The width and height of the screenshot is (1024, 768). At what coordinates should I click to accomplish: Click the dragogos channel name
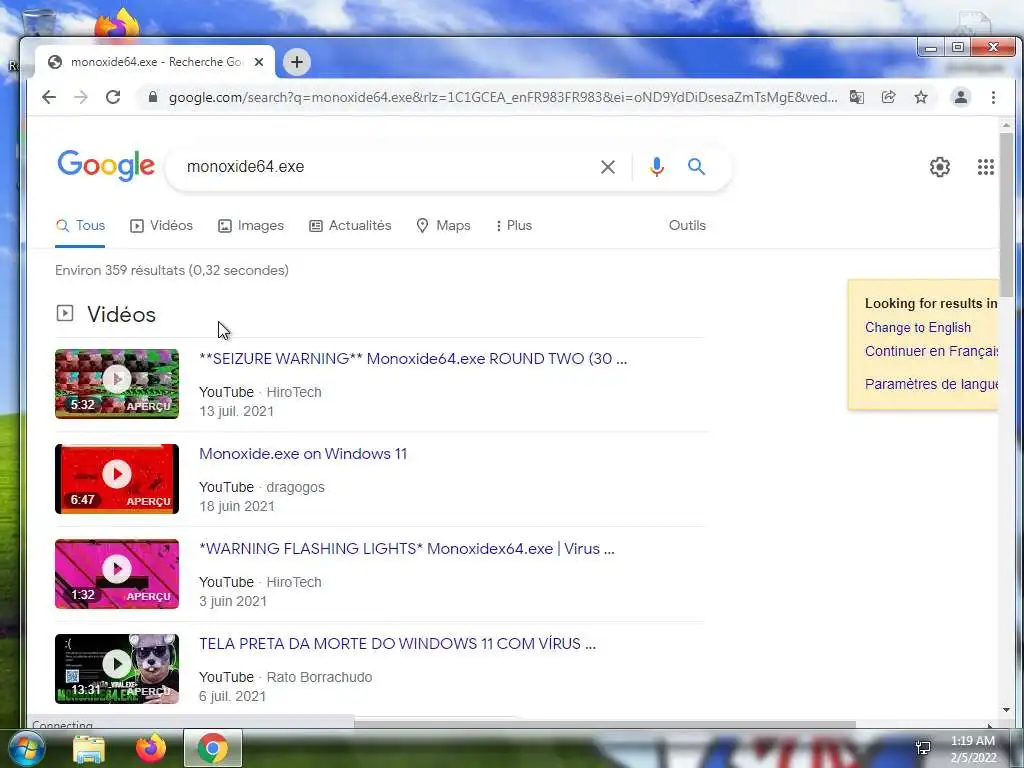click(x=295, y=488)
